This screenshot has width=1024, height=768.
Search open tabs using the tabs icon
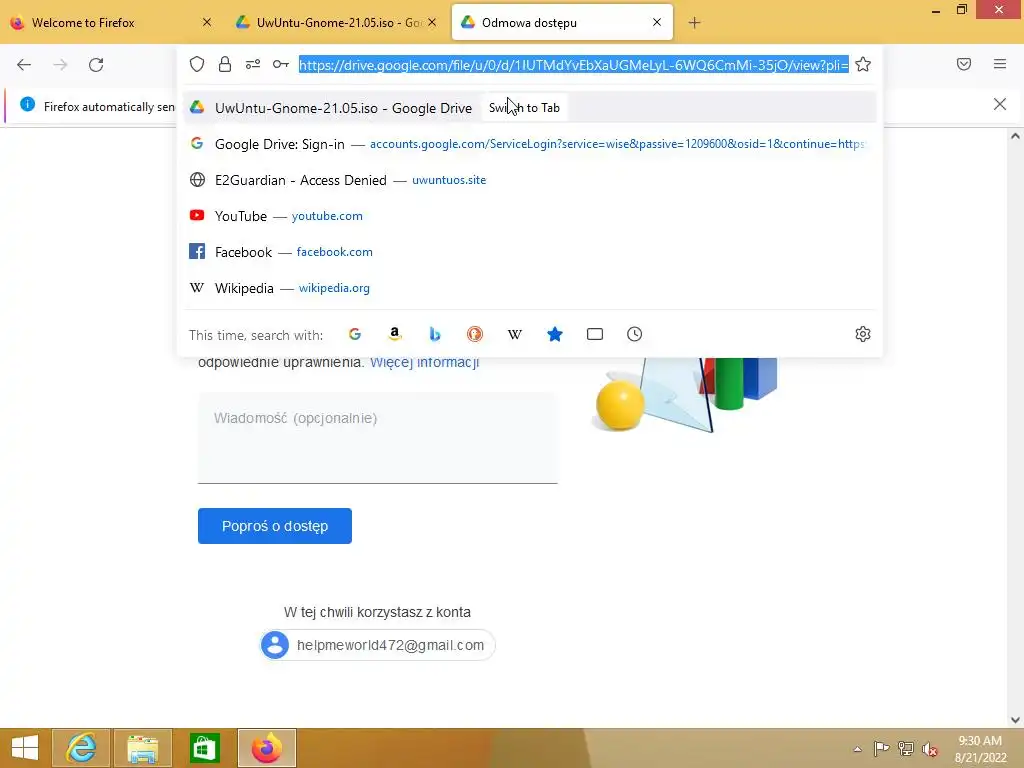point(595,334)
